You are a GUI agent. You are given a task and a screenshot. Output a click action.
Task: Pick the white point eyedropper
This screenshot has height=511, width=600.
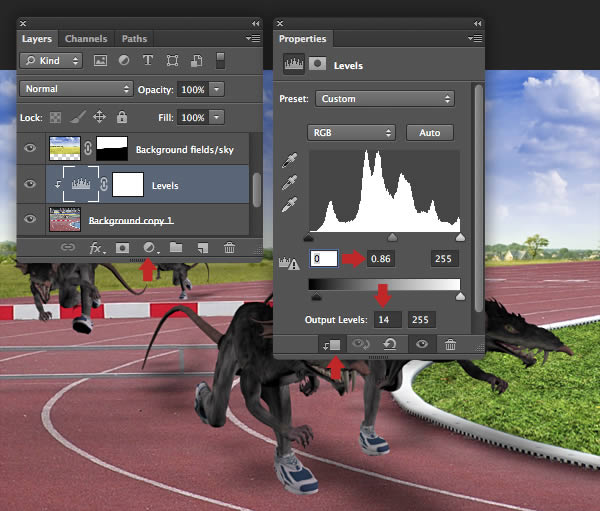click(x=289, y=204)
